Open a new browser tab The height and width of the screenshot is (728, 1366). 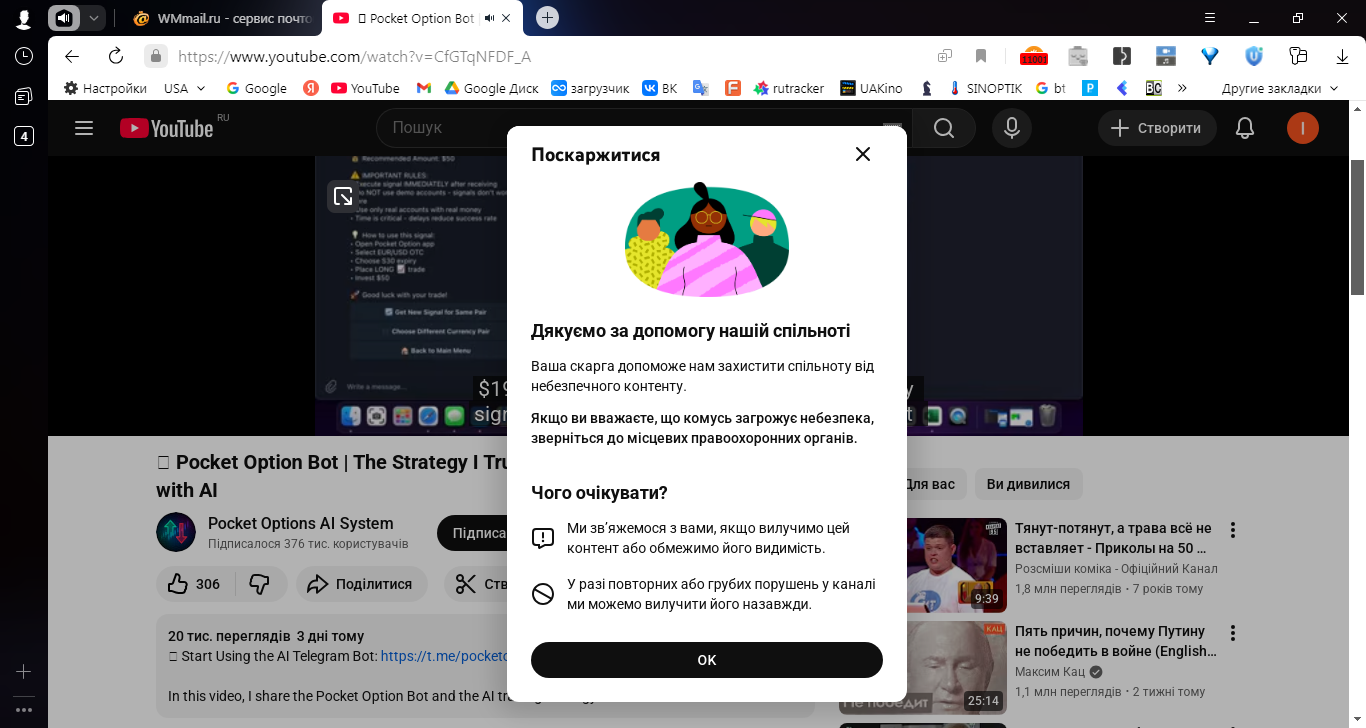click(547, 17)
